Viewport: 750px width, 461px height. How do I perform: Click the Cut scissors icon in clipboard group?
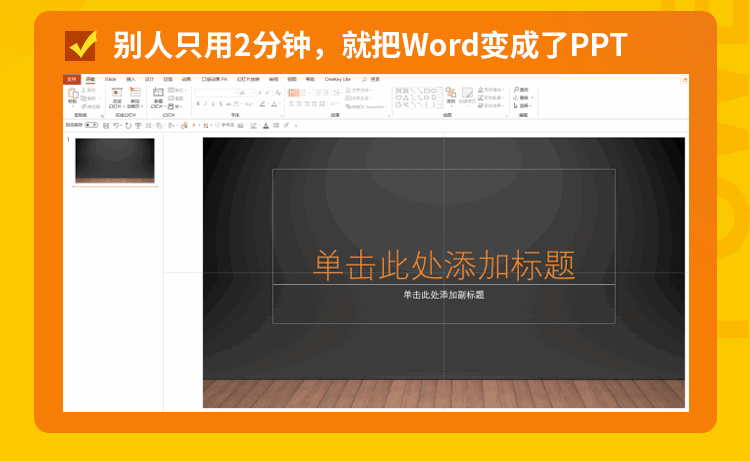click(84, 90)
